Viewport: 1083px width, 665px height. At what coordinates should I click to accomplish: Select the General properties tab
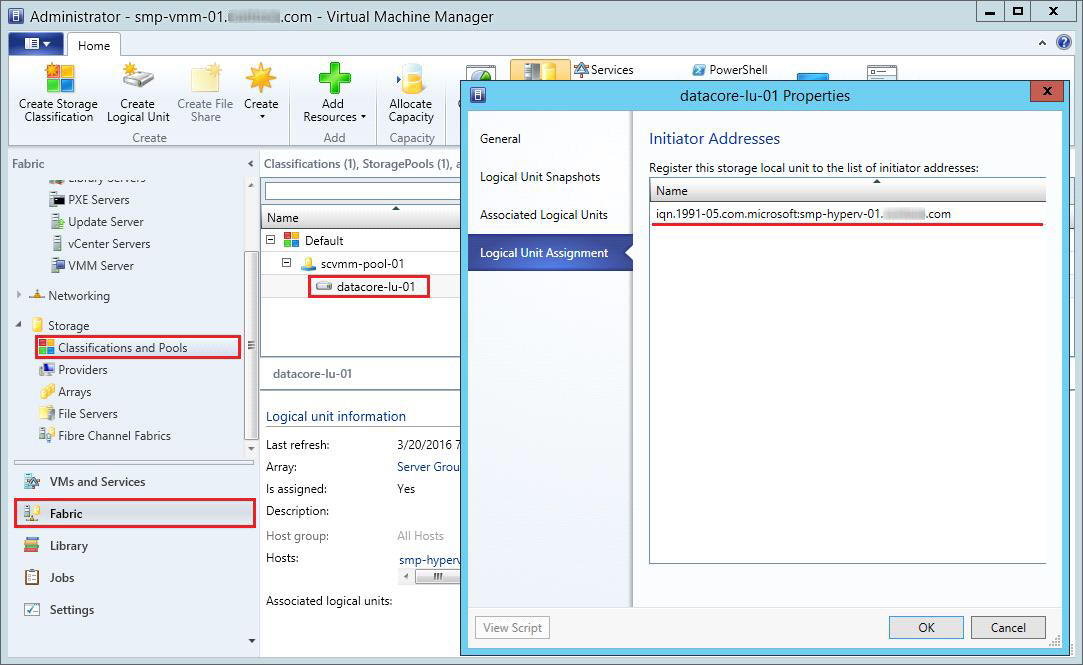click(x=500, y=139)
